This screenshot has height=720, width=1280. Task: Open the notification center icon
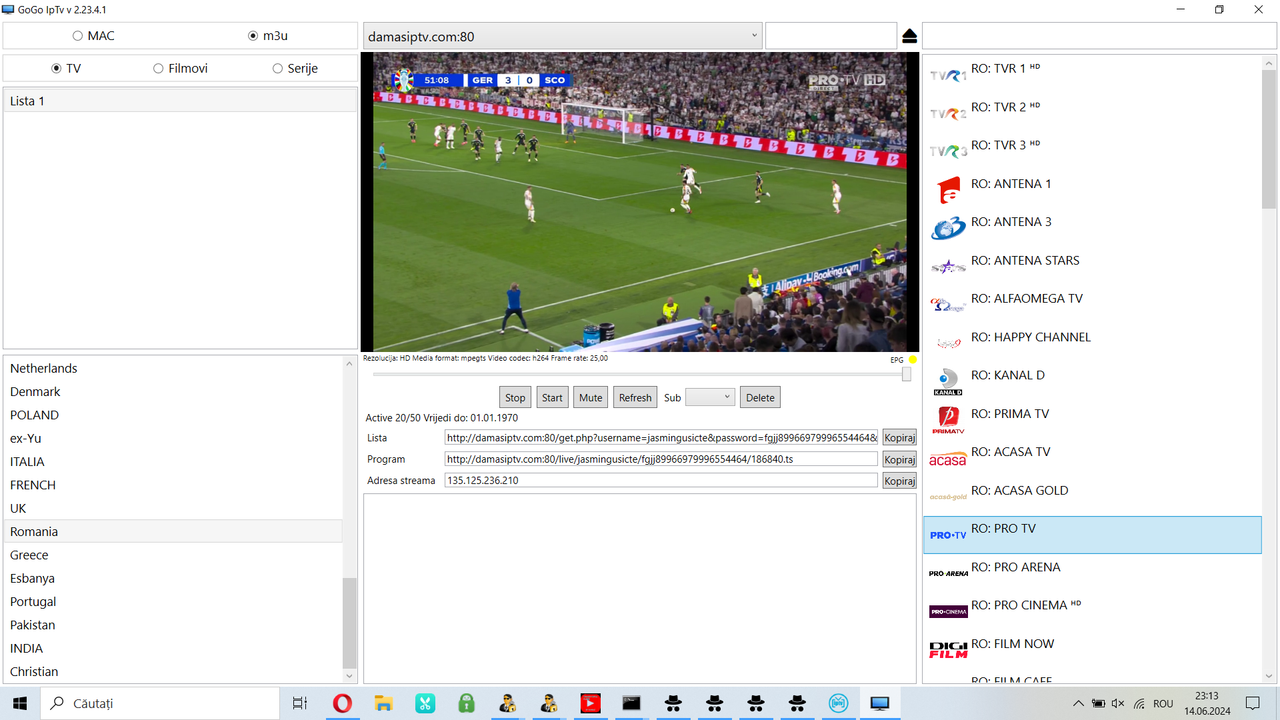1252,704
